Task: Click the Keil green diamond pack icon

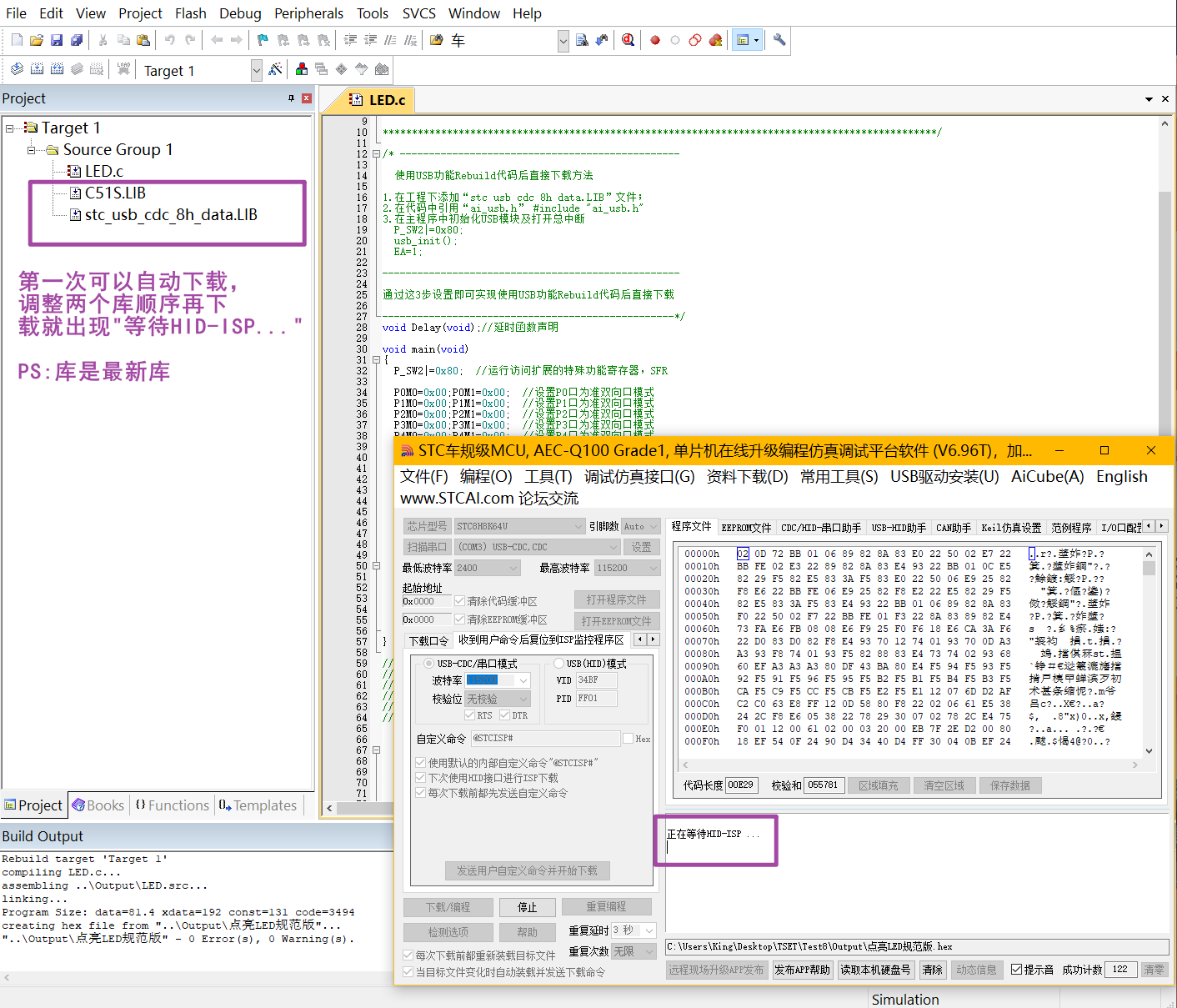Action: click(341, 69)
